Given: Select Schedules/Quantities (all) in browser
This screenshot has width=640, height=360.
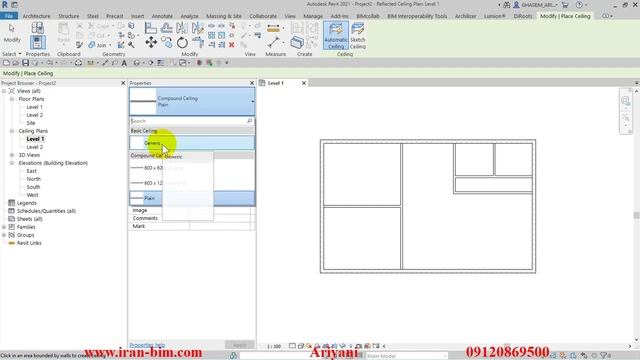Looking at the screenshot, I should (46, 211).
